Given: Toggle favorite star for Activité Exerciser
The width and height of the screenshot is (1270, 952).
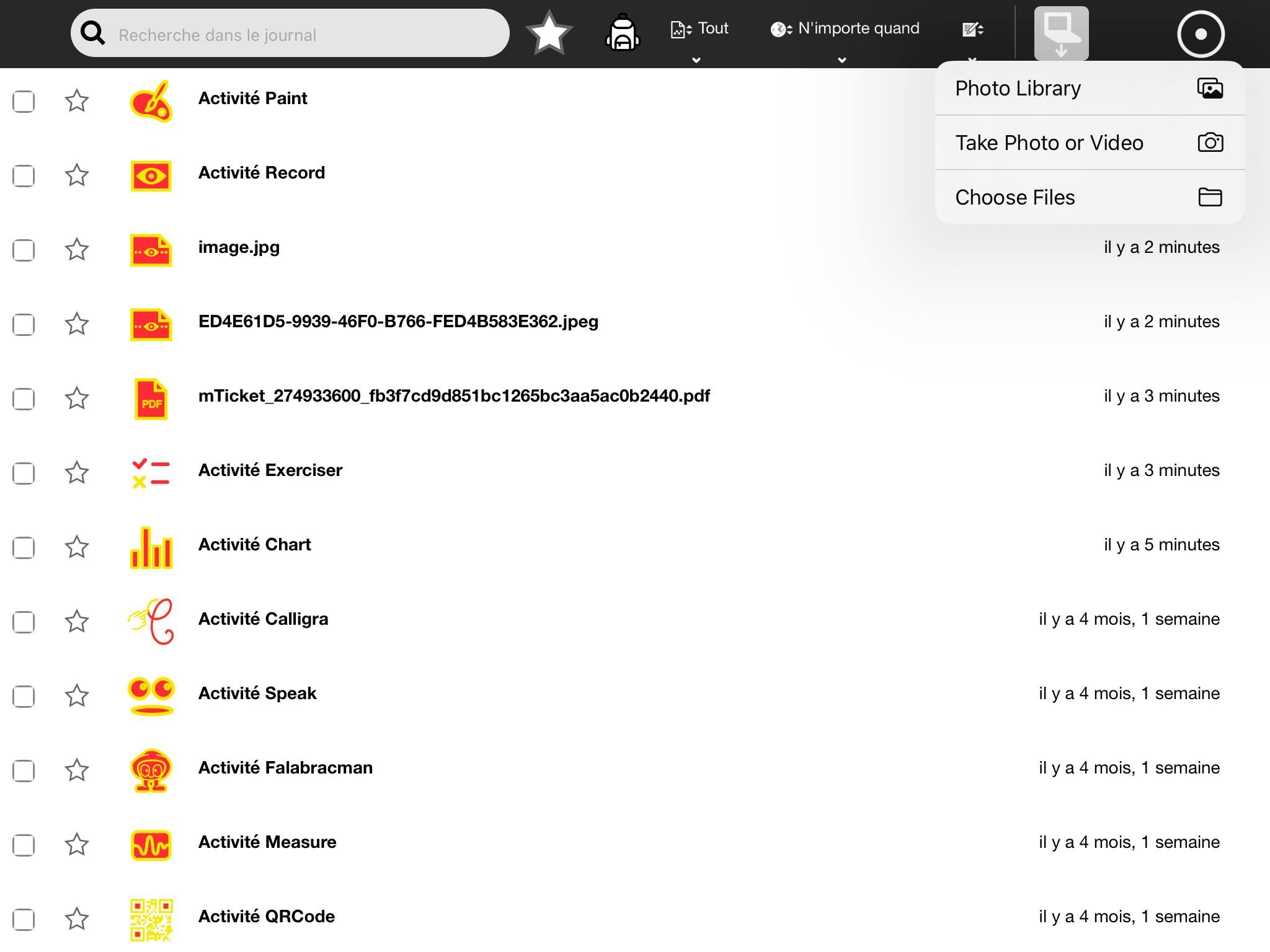Looking at the screenshot, I should coord(77,472).
